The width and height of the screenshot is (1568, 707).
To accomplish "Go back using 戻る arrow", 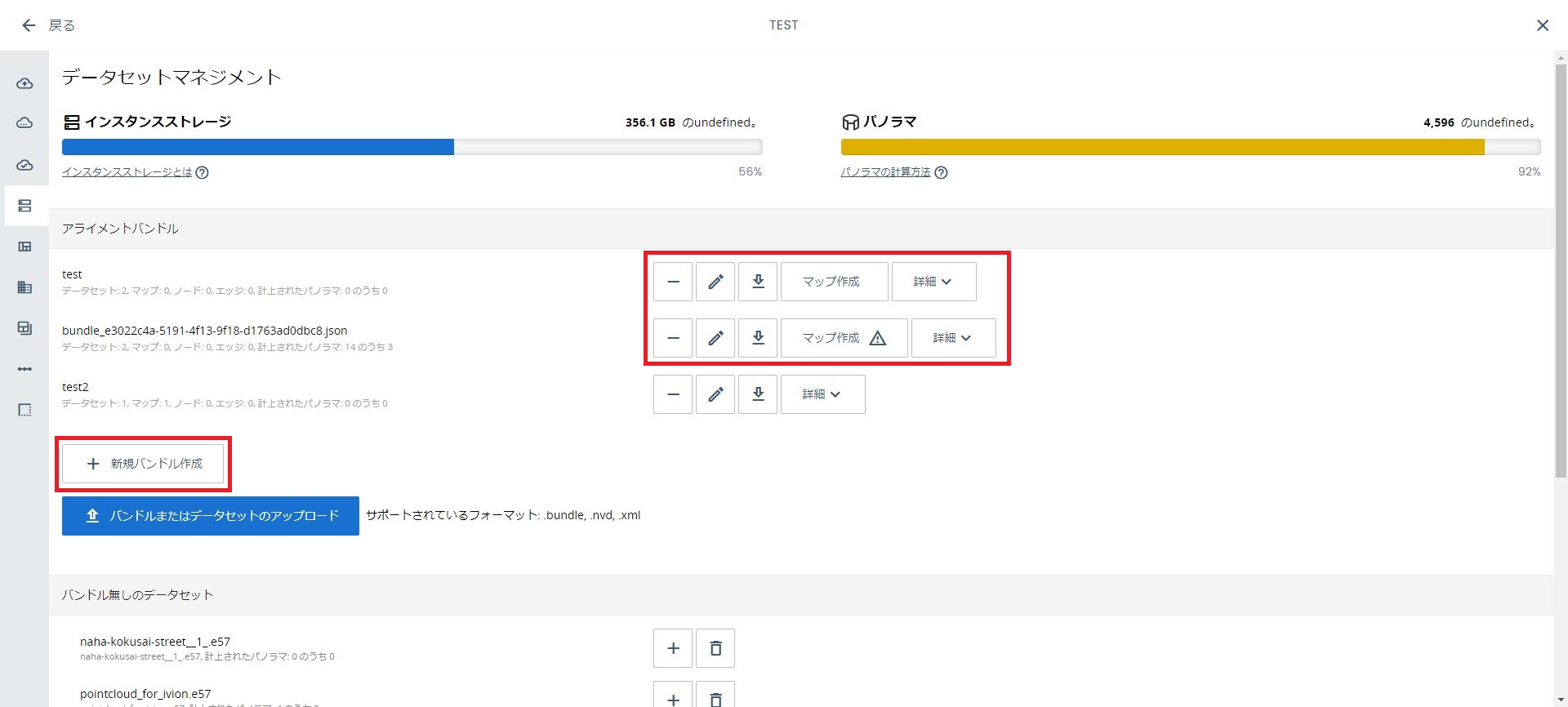I will click(48, 25).
